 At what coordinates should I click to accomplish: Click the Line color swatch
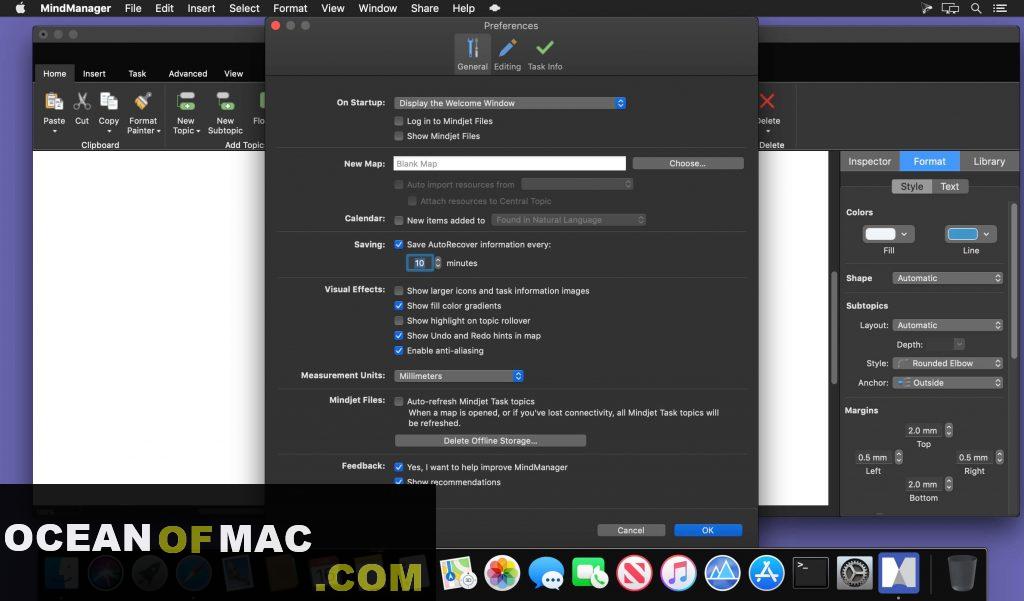pos(963,234)
